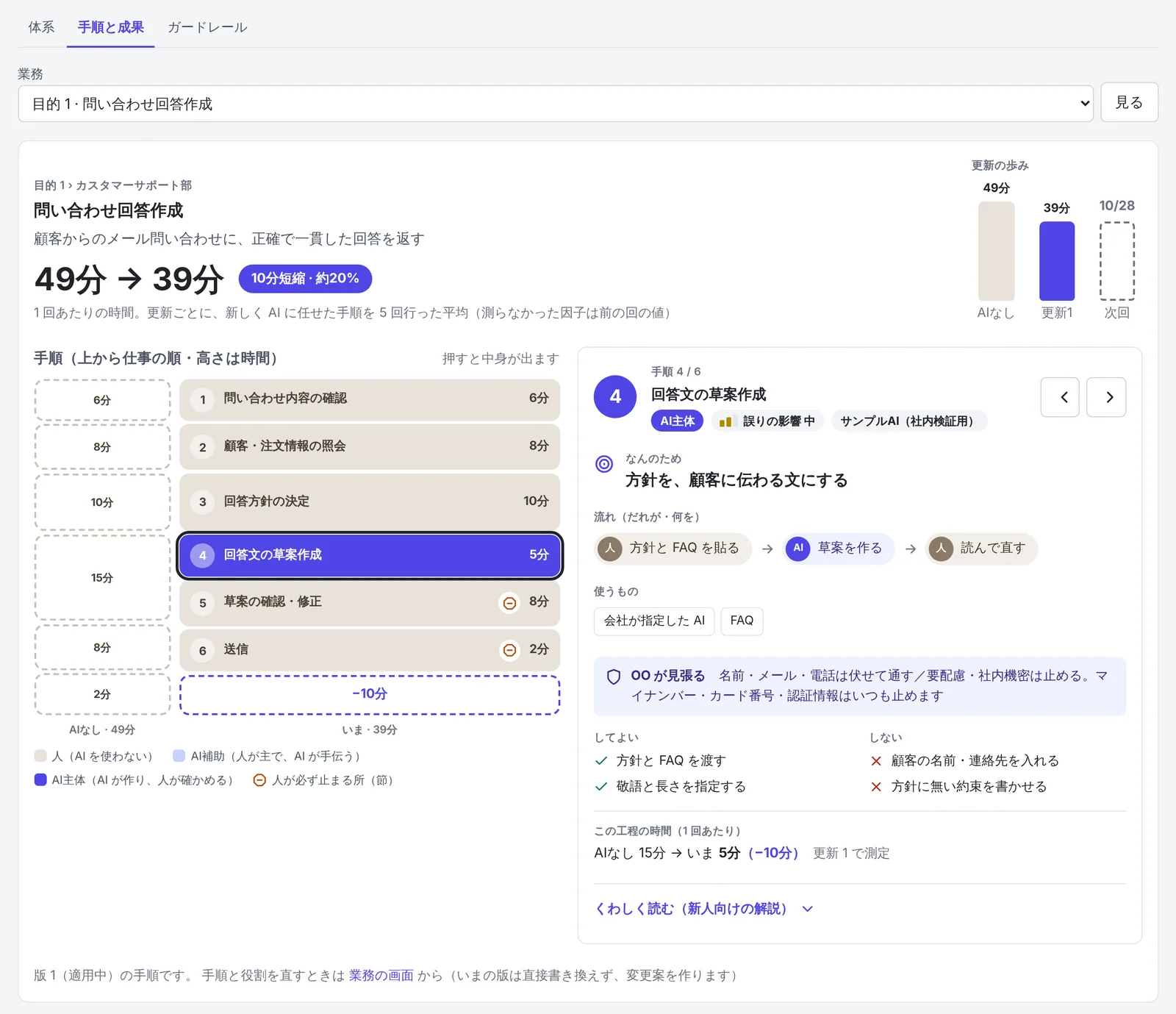
Task: Select the 手順と成果 tab
Action: pyautogui.click(x=110, y=27)
